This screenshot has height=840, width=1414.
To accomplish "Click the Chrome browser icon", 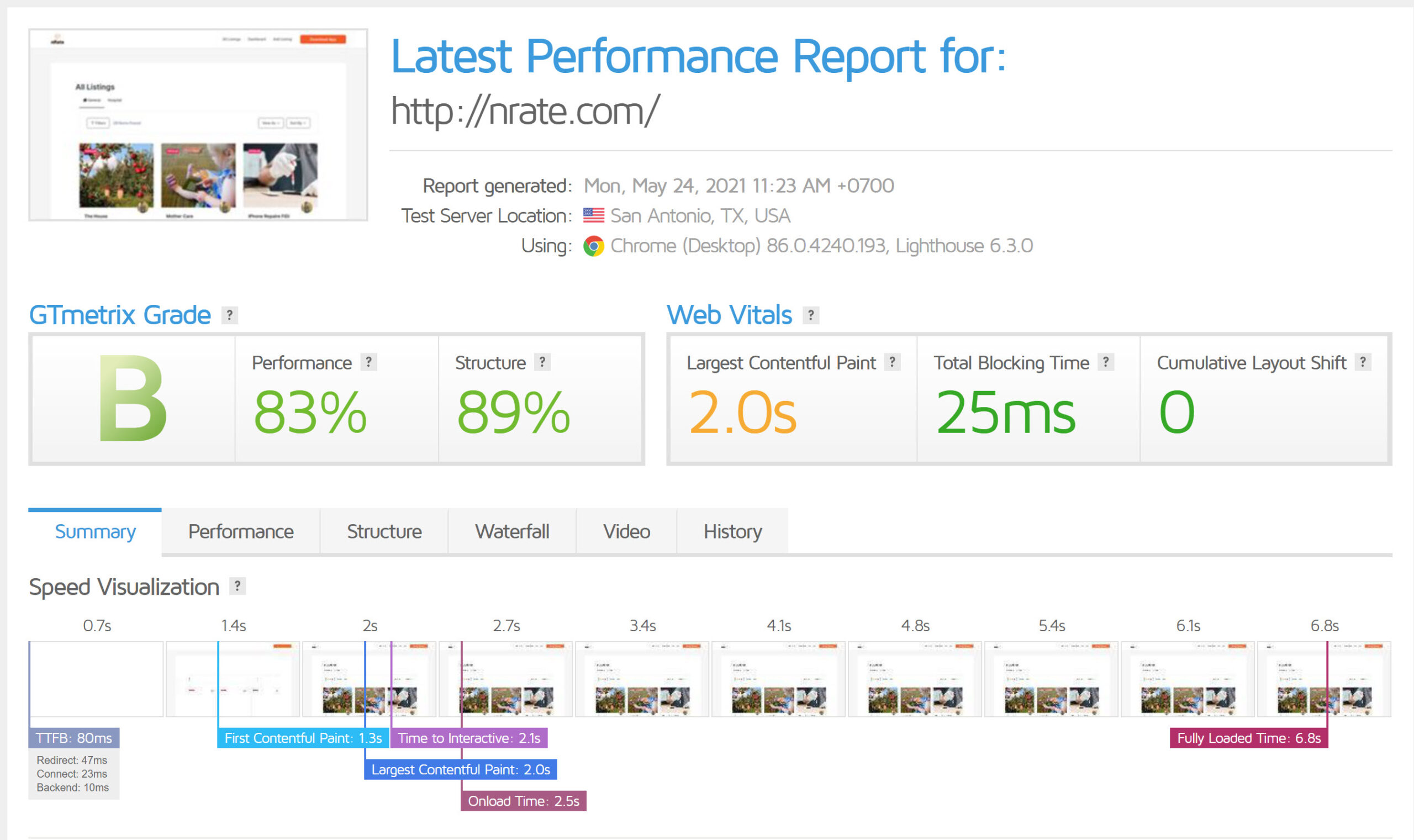I will (593, 246).
